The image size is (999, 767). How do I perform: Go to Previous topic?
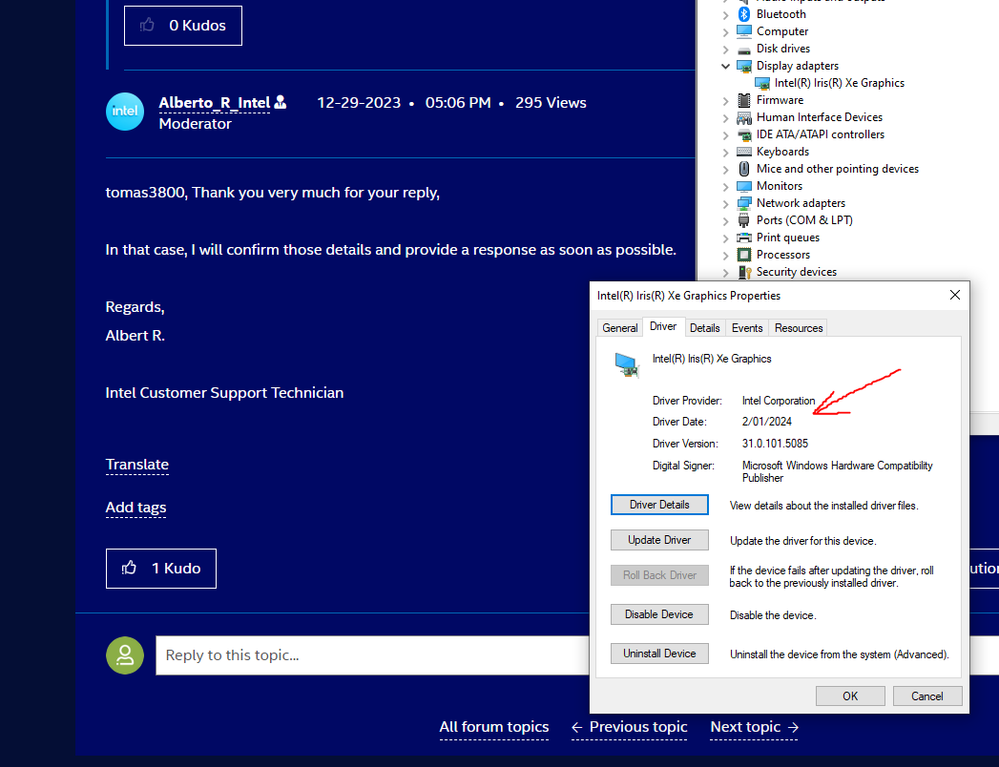tap(629, 727)
